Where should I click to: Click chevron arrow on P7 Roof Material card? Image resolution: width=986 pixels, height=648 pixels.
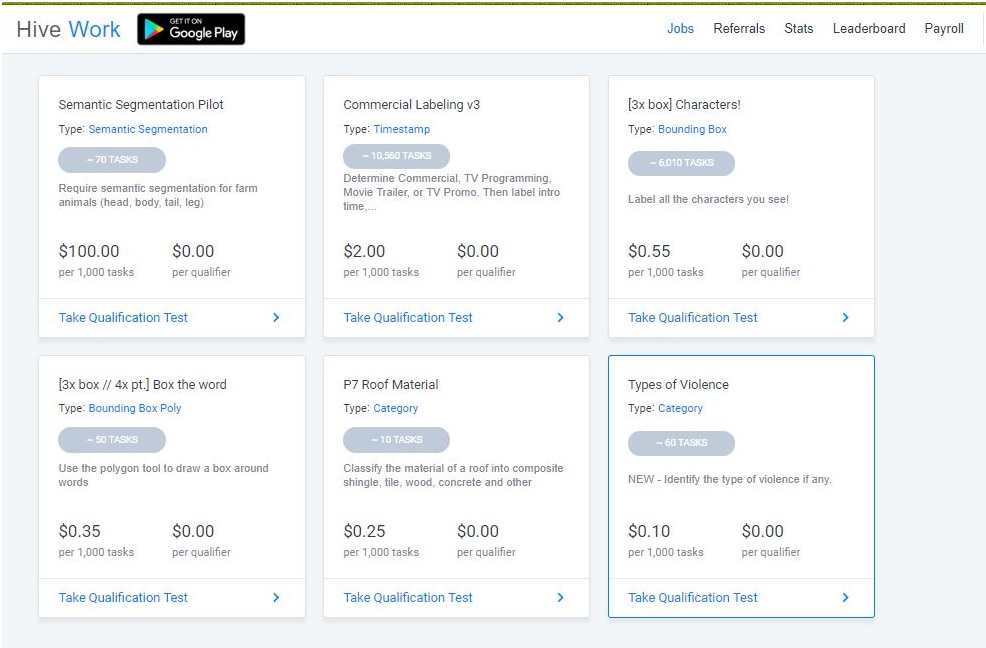click(560, 598)
